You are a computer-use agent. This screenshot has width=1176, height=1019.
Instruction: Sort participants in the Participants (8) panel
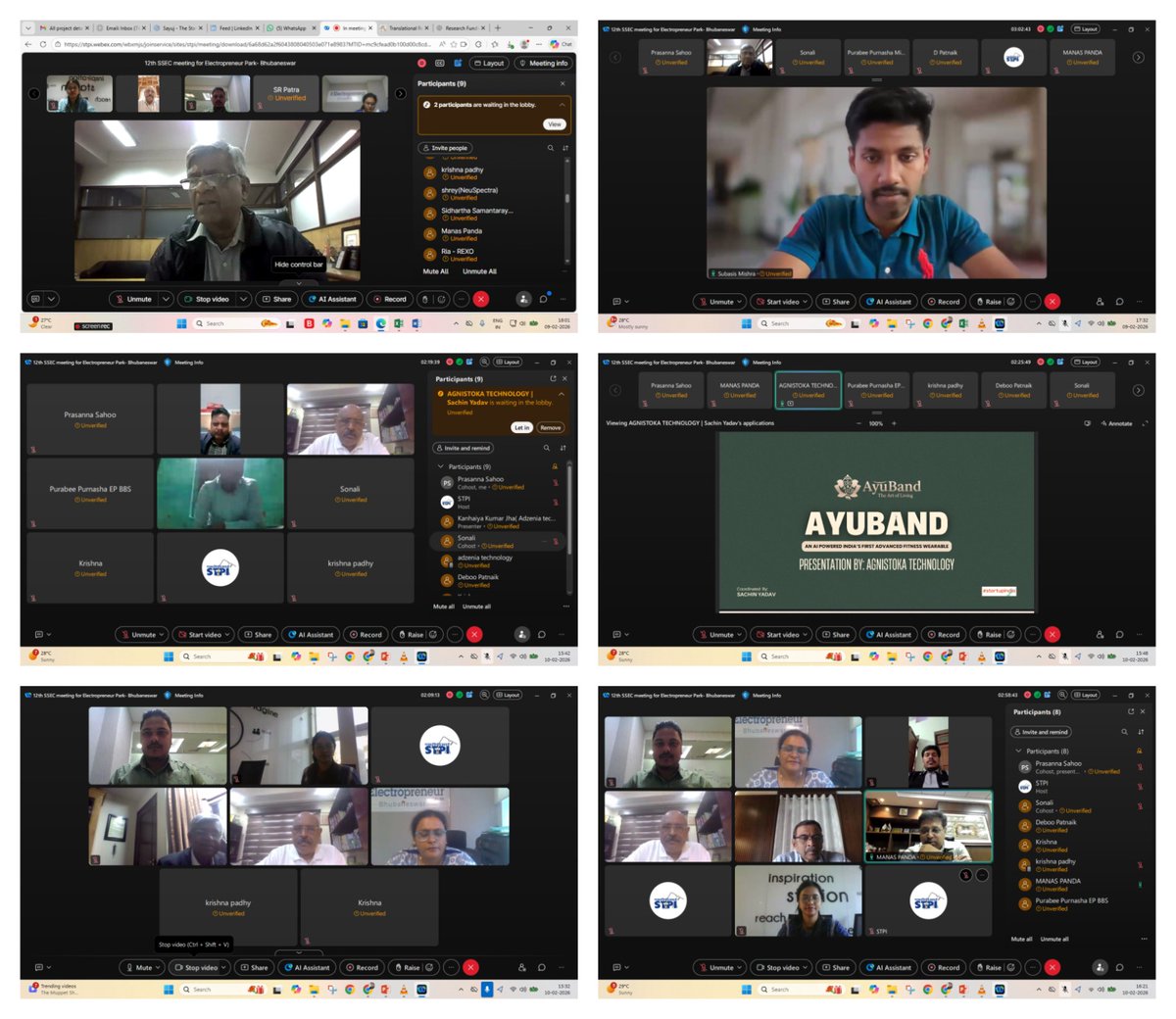tap(1140, 732)
